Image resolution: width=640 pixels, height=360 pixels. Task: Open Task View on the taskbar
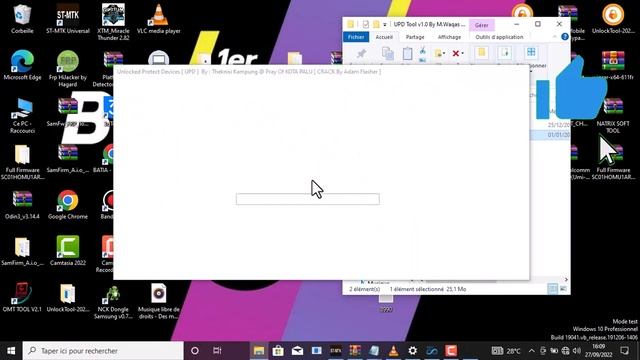coord(217,351)
